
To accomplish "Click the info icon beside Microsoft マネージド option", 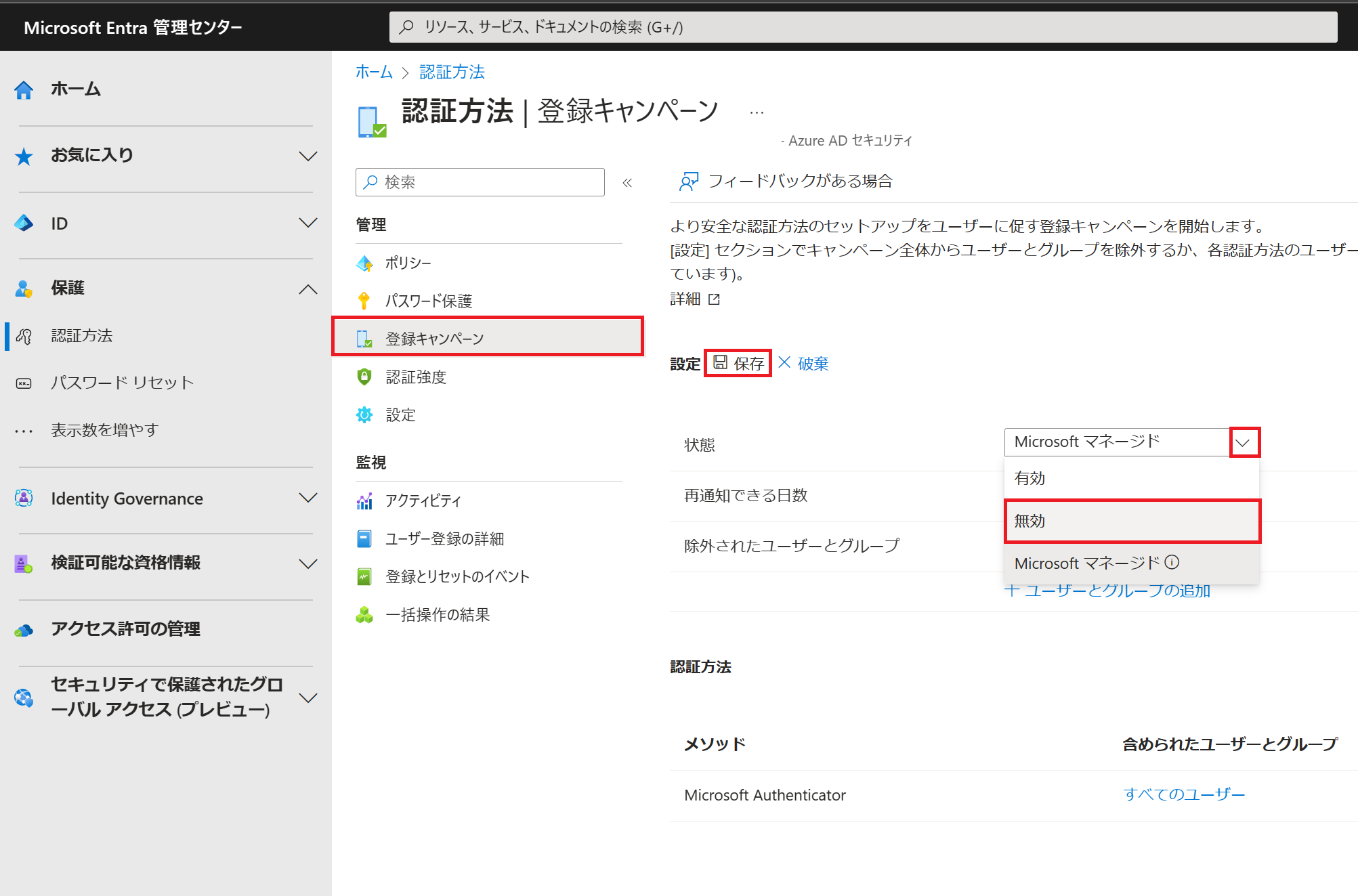I will coord(1172,562).
